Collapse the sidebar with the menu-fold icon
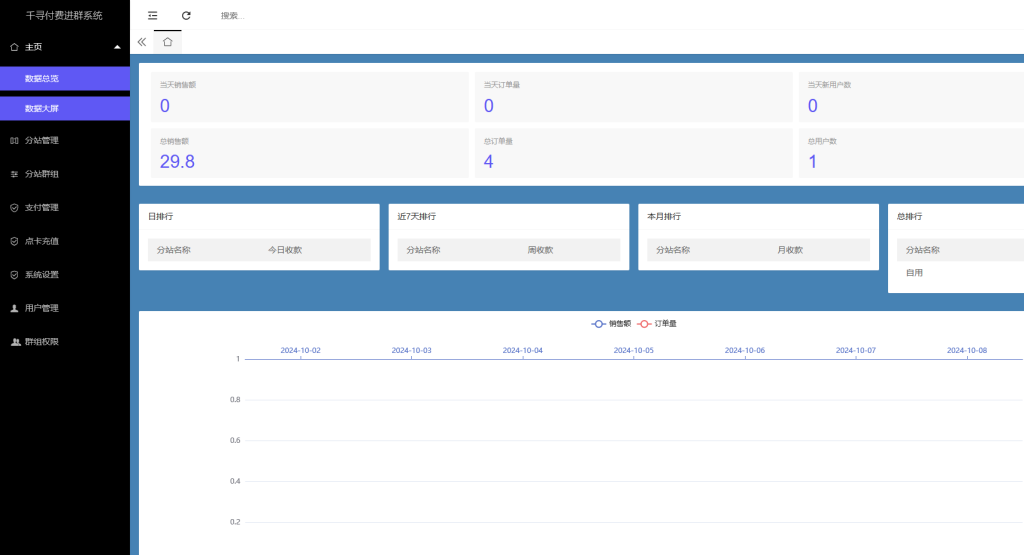The width and height of the screenshot is (1024, 555). (x=152, y=15)
